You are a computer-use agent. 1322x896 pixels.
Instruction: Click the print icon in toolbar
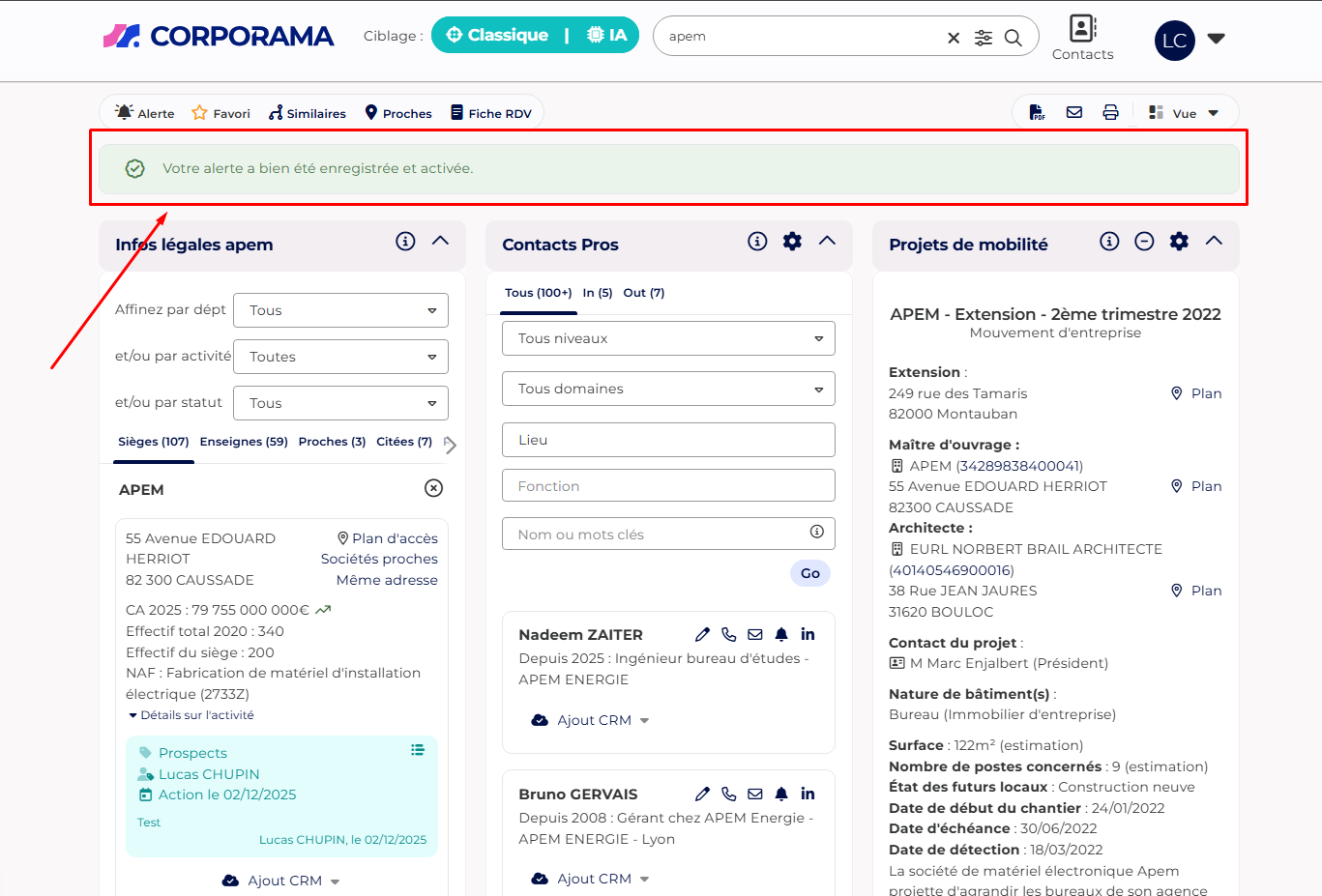[x=1110, y=112]
